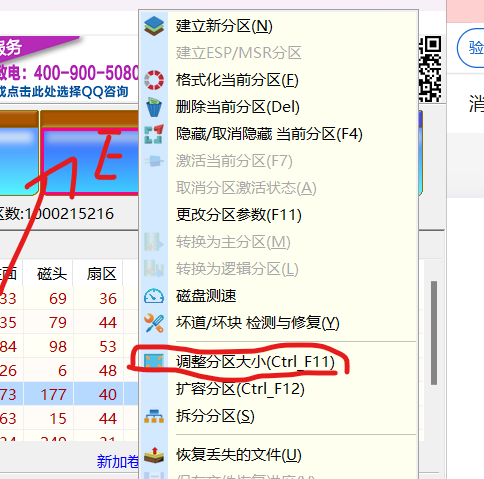
Task: Click disabled 转换为主分区(M) entry
Action: [x=233, y=242]
